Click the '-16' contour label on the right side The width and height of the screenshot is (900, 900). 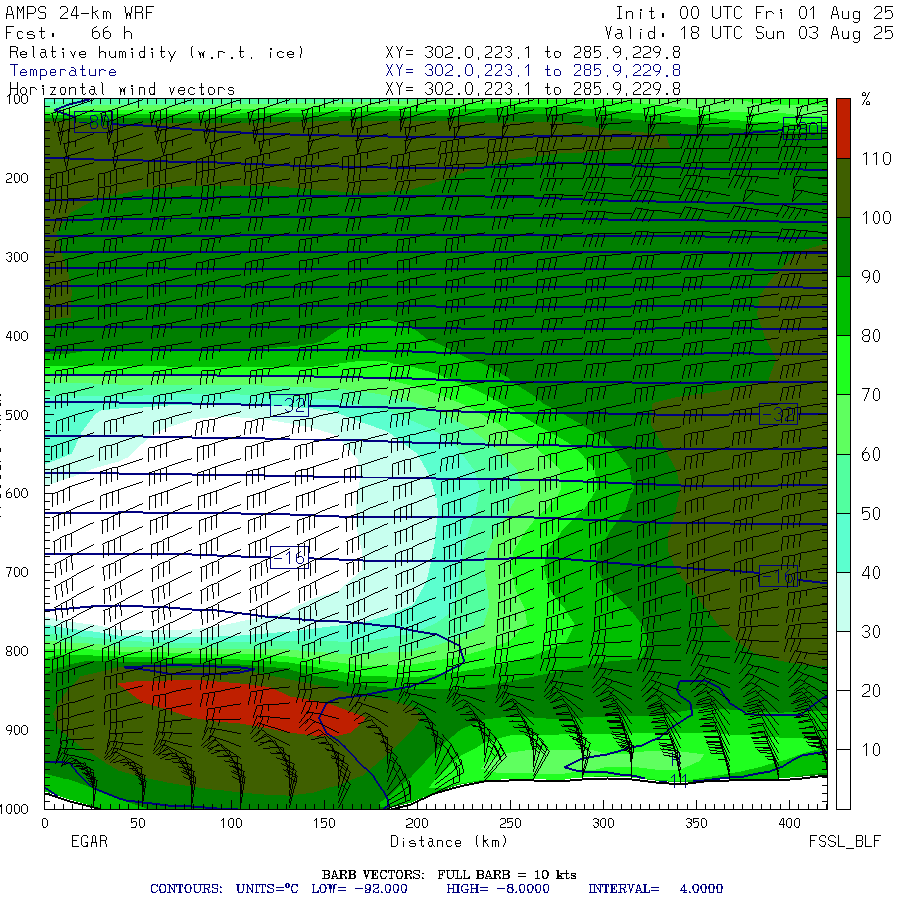pyautogui.click(x=778, y=576)
